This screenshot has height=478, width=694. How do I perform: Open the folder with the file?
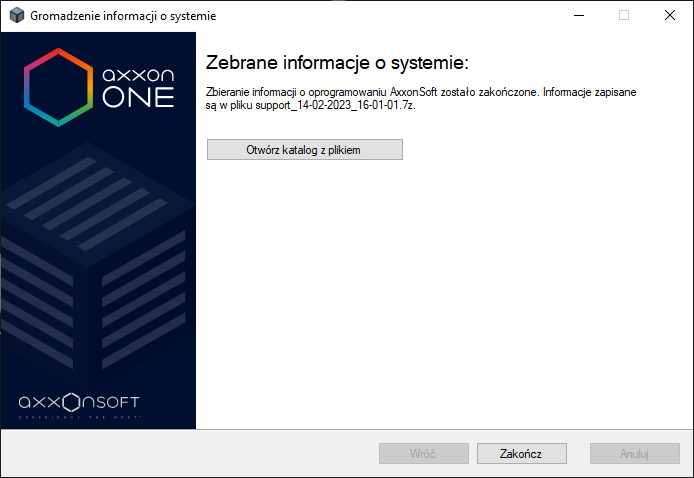click(x=304, y=149)
